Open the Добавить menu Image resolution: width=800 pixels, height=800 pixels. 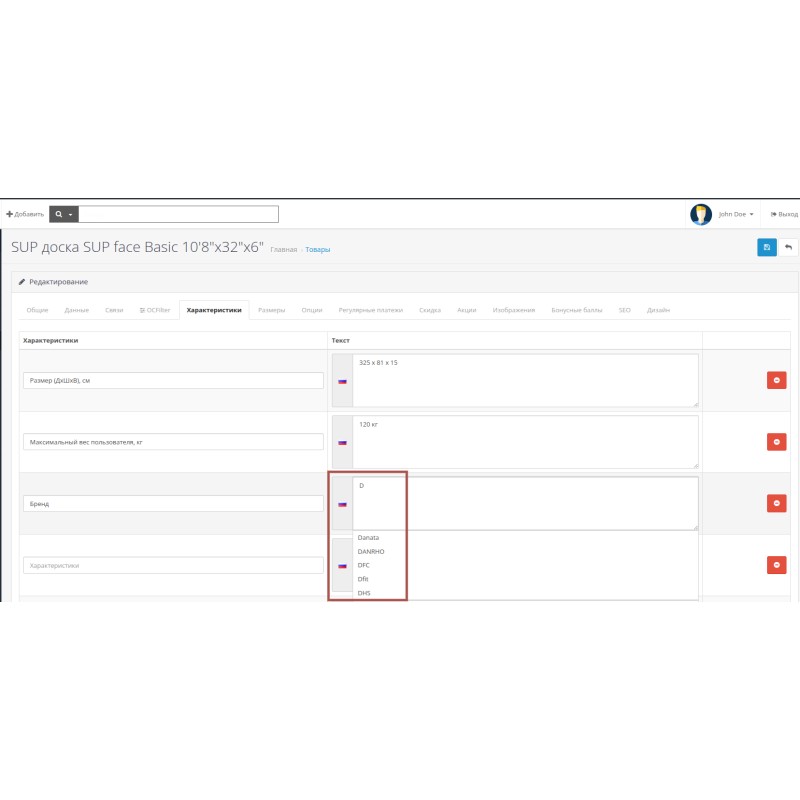point(26,214)
